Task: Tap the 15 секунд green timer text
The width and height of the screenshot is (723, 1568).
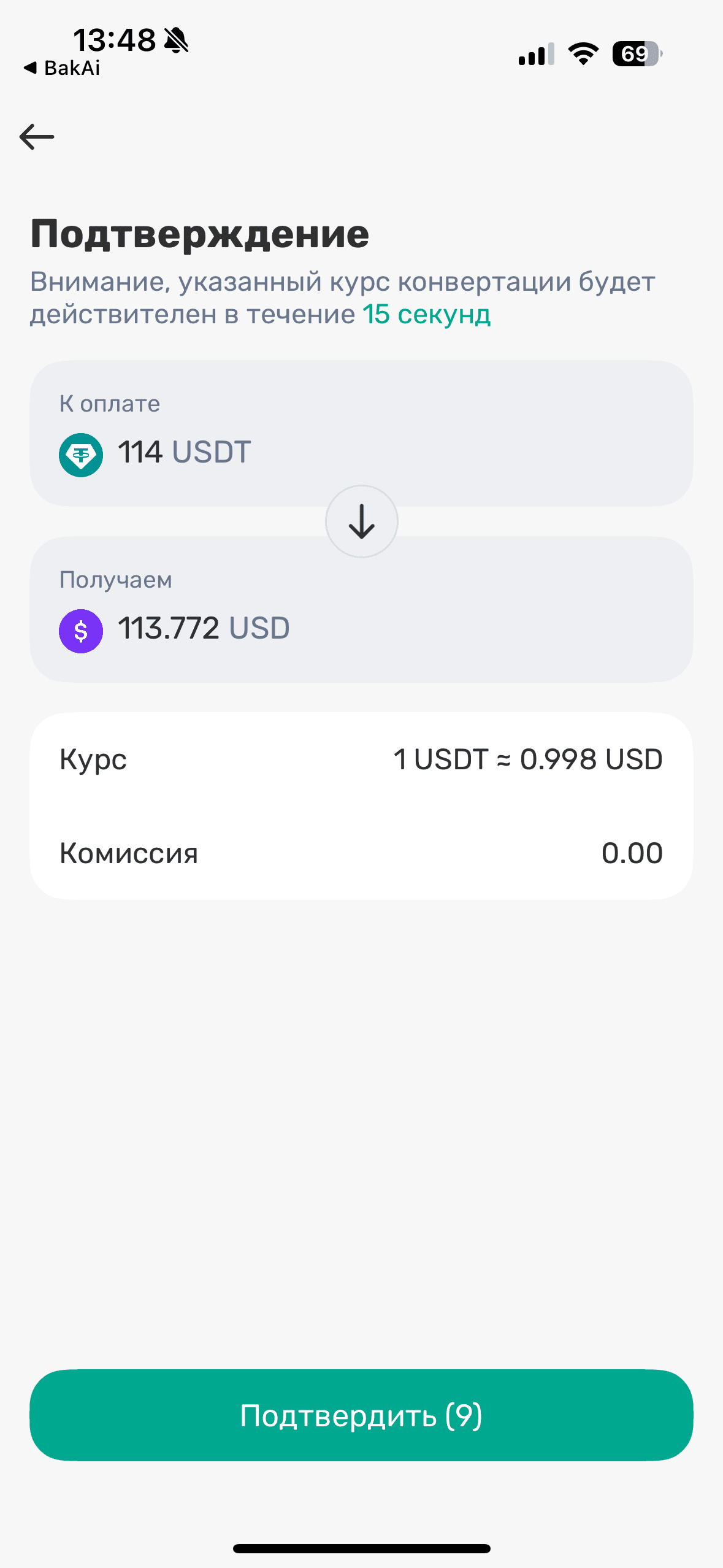Action: [427, 314]
